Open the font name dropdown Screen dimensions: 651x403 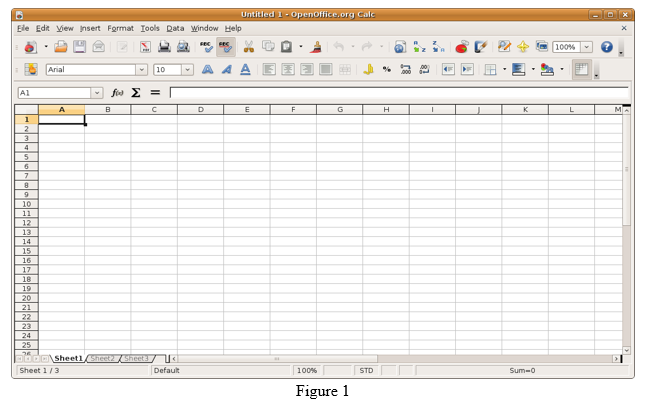[x=141, y=70]
